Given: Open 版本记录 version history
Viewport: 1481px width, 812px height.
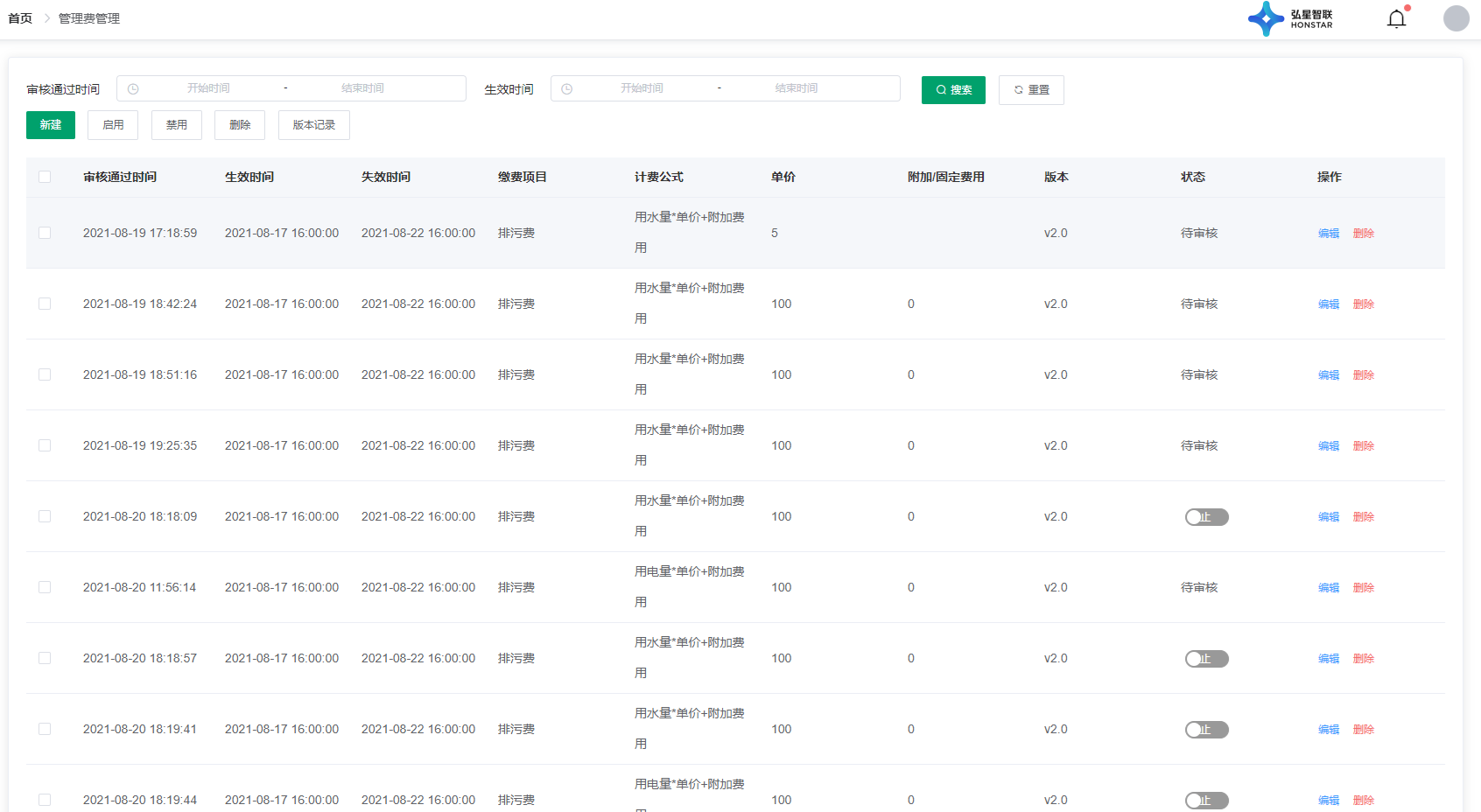Looking at the screenshot, I should (x=313, y=125).
